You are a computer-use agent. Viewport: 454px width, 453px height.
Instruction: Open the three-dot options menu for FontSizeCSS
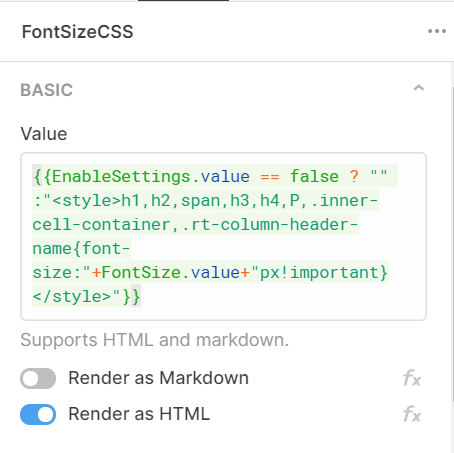(437, 31)
